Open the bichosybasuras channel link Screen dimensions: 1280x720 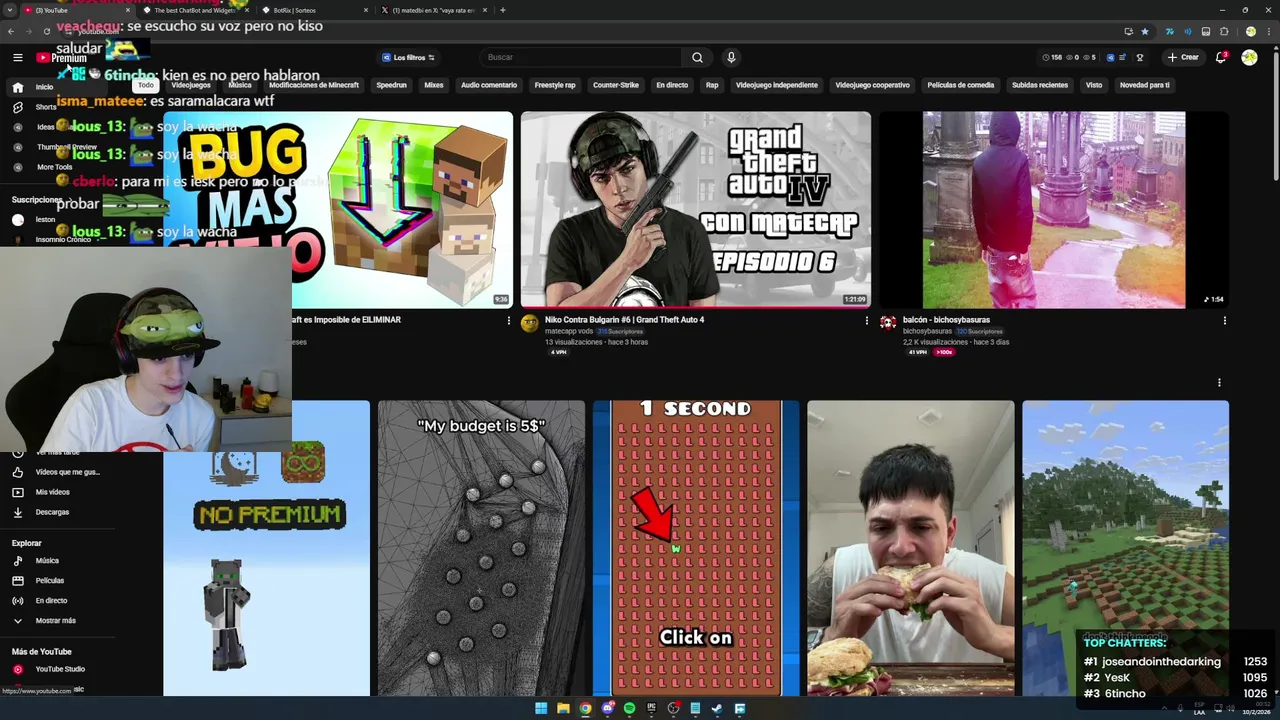click(x=927, y=331)
